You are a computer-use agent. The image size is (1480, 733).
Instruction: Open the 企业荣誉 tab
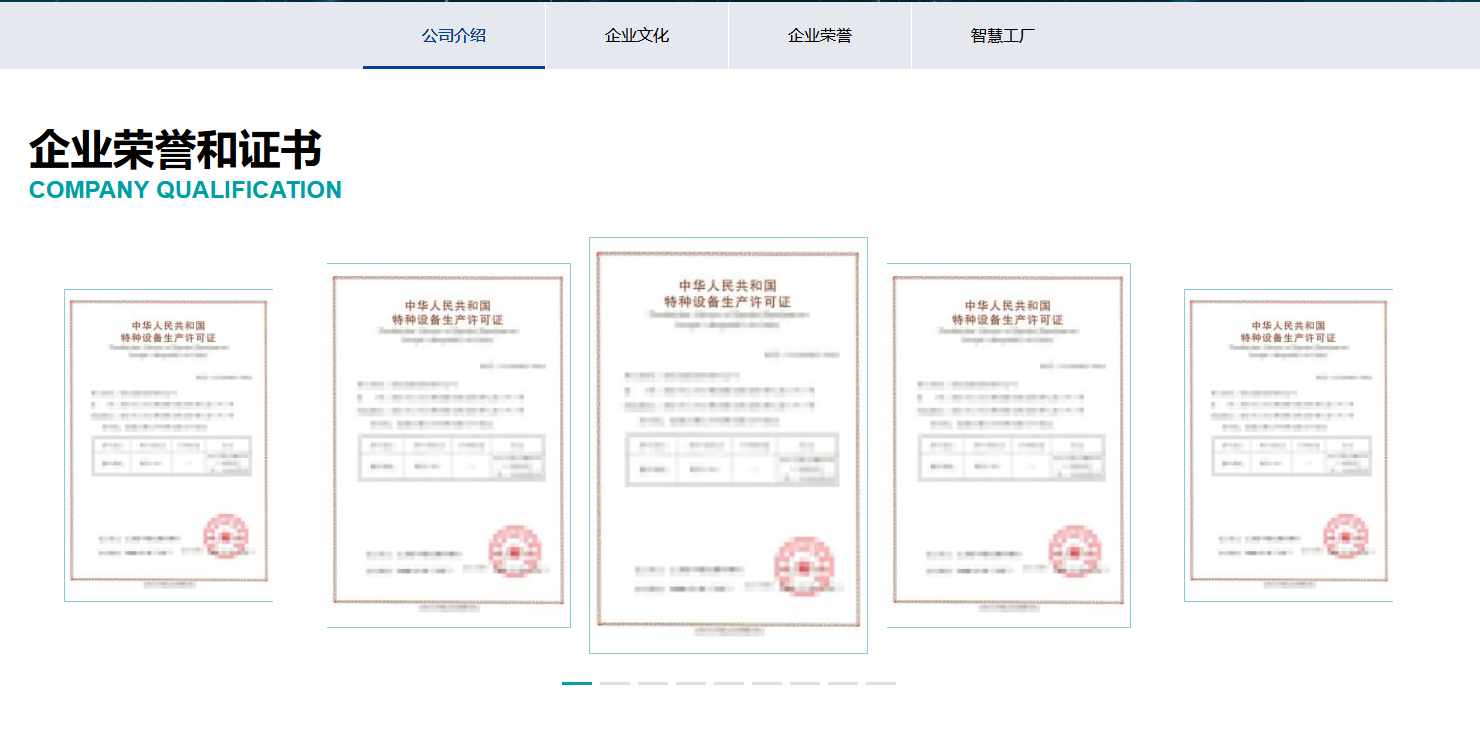click(x=819, y=35)
